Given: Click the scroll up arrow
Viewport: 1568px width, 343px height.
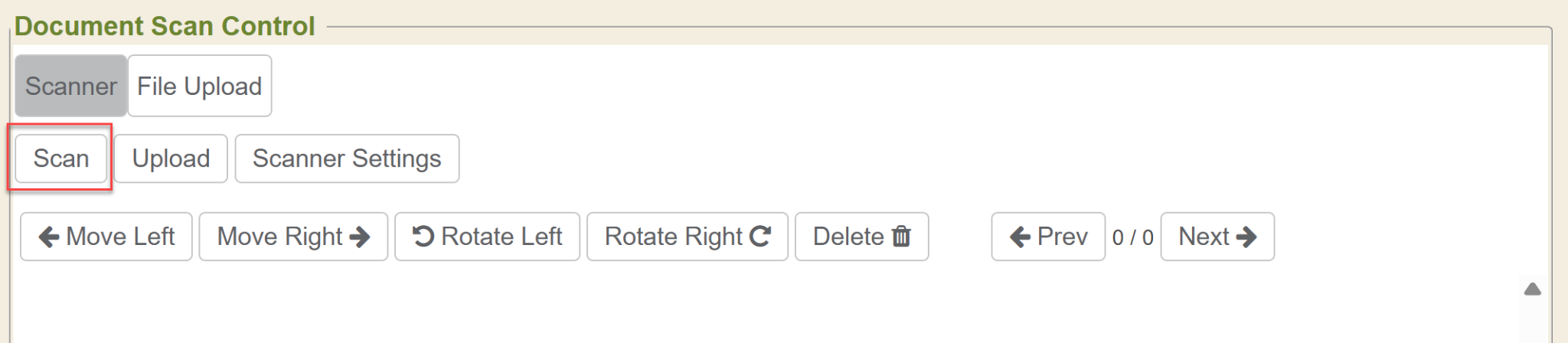Looking at the screenshot, I should [1532, 289].
